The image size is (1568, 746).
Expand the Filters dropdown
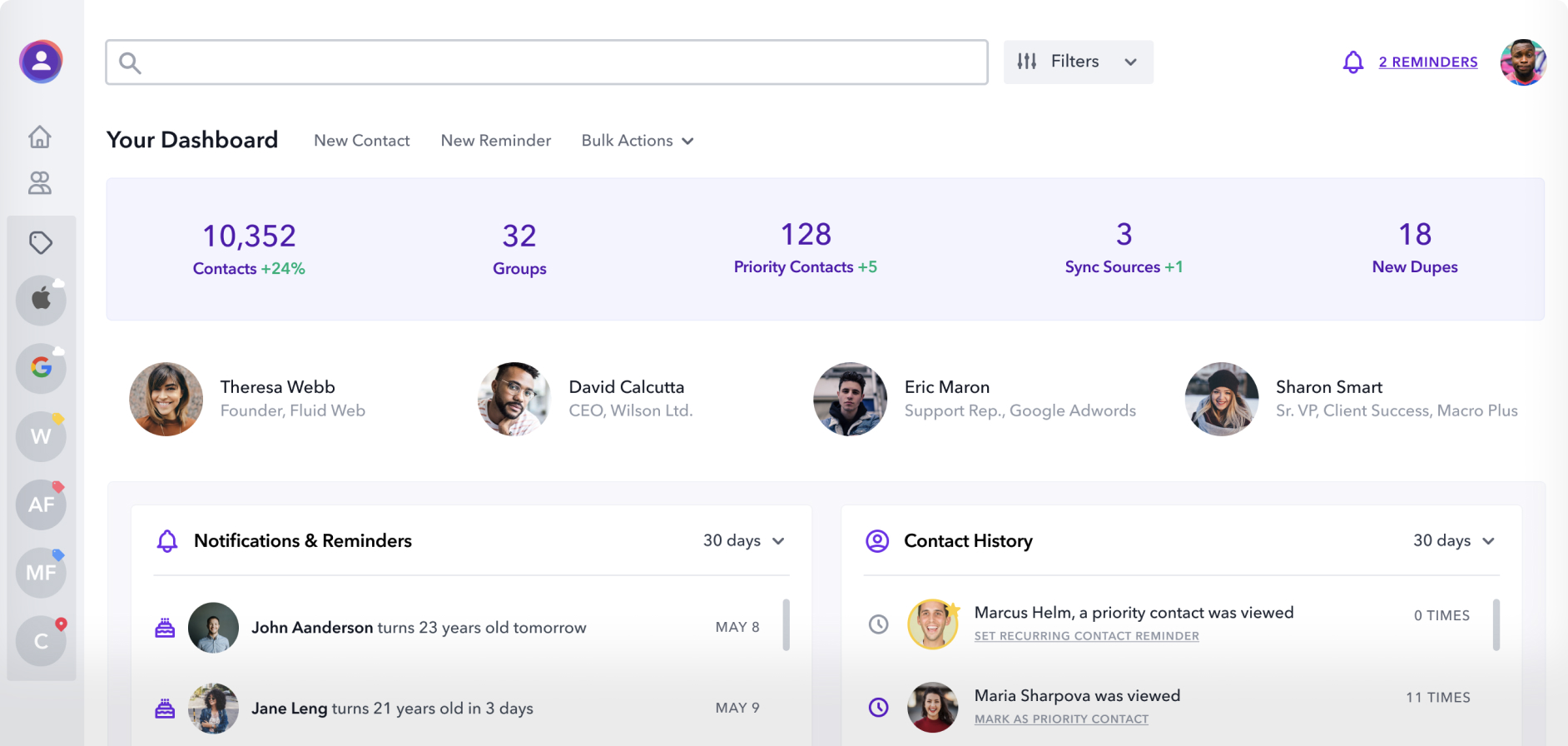click(x=1078, y=62)
